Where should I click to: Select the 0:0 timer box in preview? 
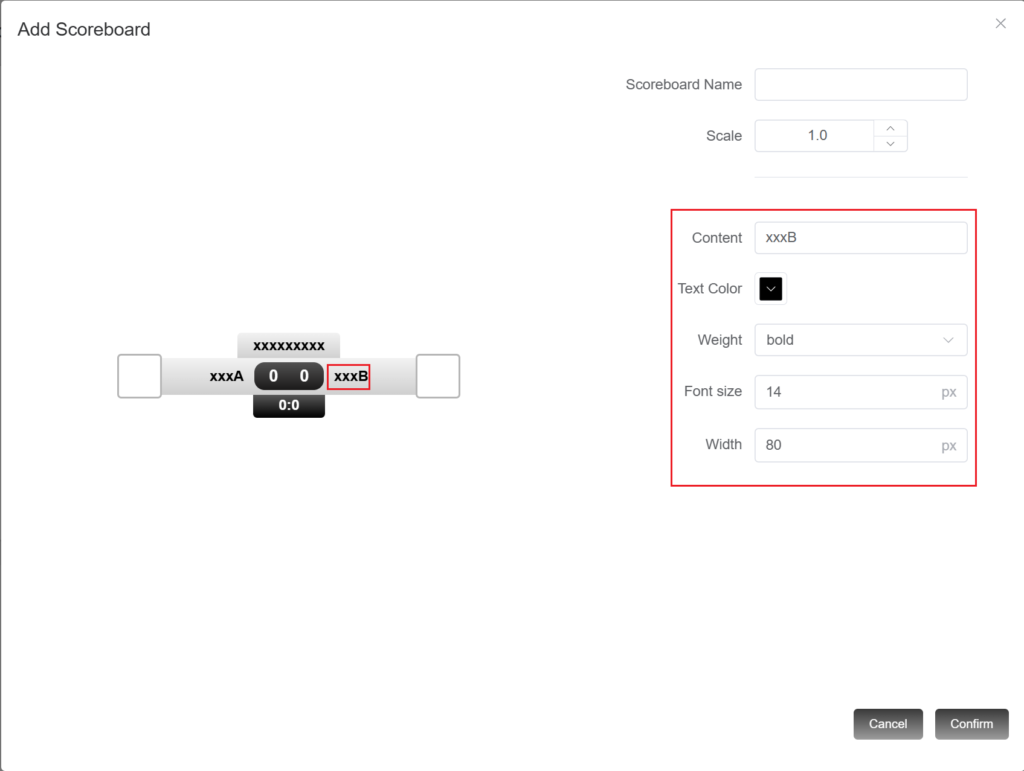289,406
